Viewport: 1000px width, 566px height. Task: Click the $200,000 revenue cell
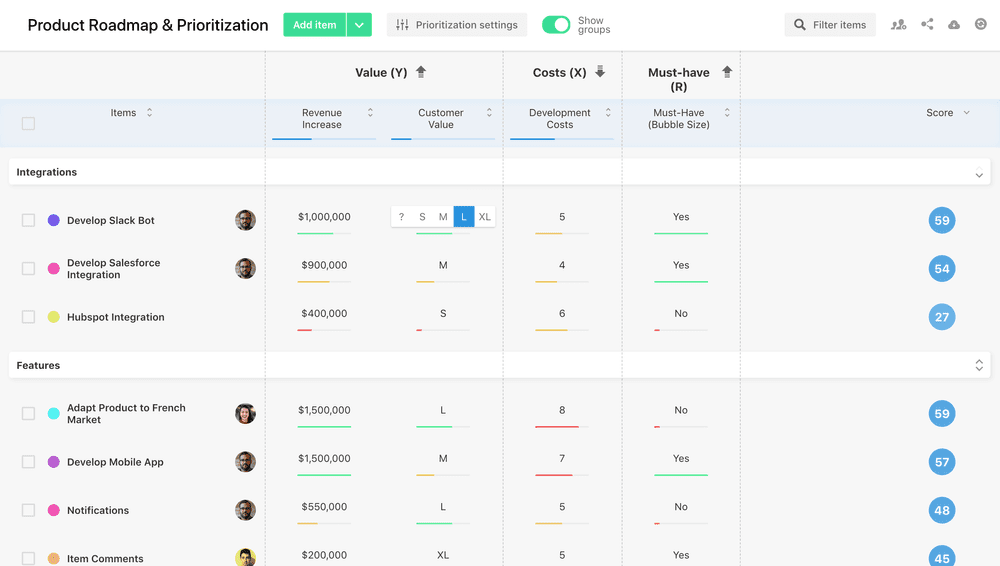point(324,555)
